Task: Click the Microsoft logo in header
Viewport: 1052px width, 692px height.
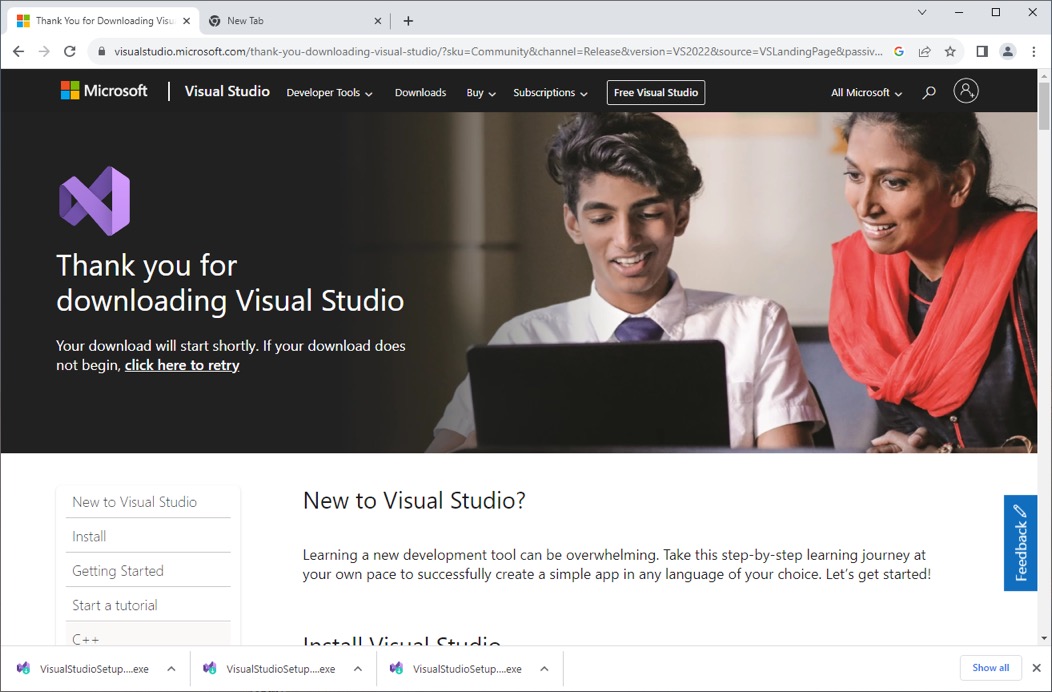Action: [104, 91]
